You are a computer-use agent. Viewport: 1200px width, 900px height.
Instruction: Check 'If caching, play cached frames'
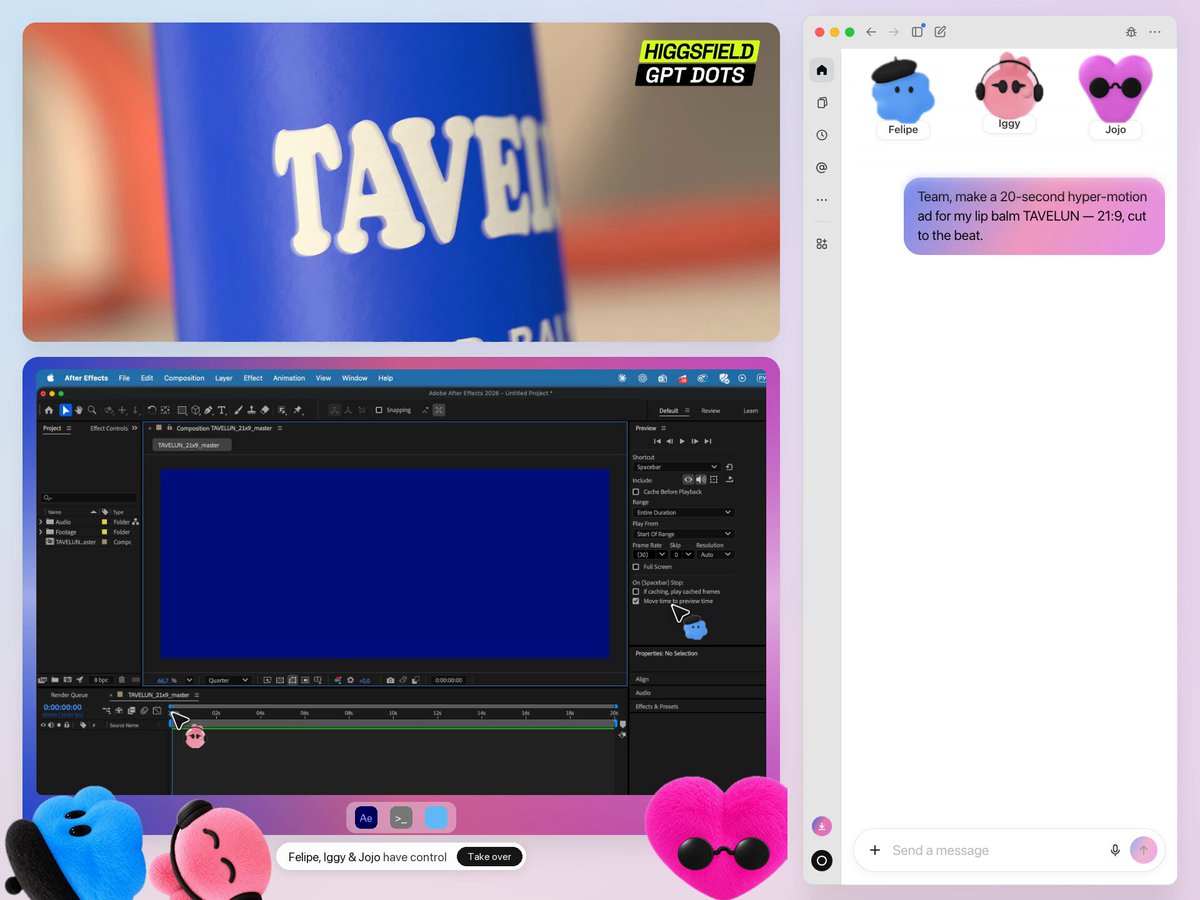pos(636,592)
